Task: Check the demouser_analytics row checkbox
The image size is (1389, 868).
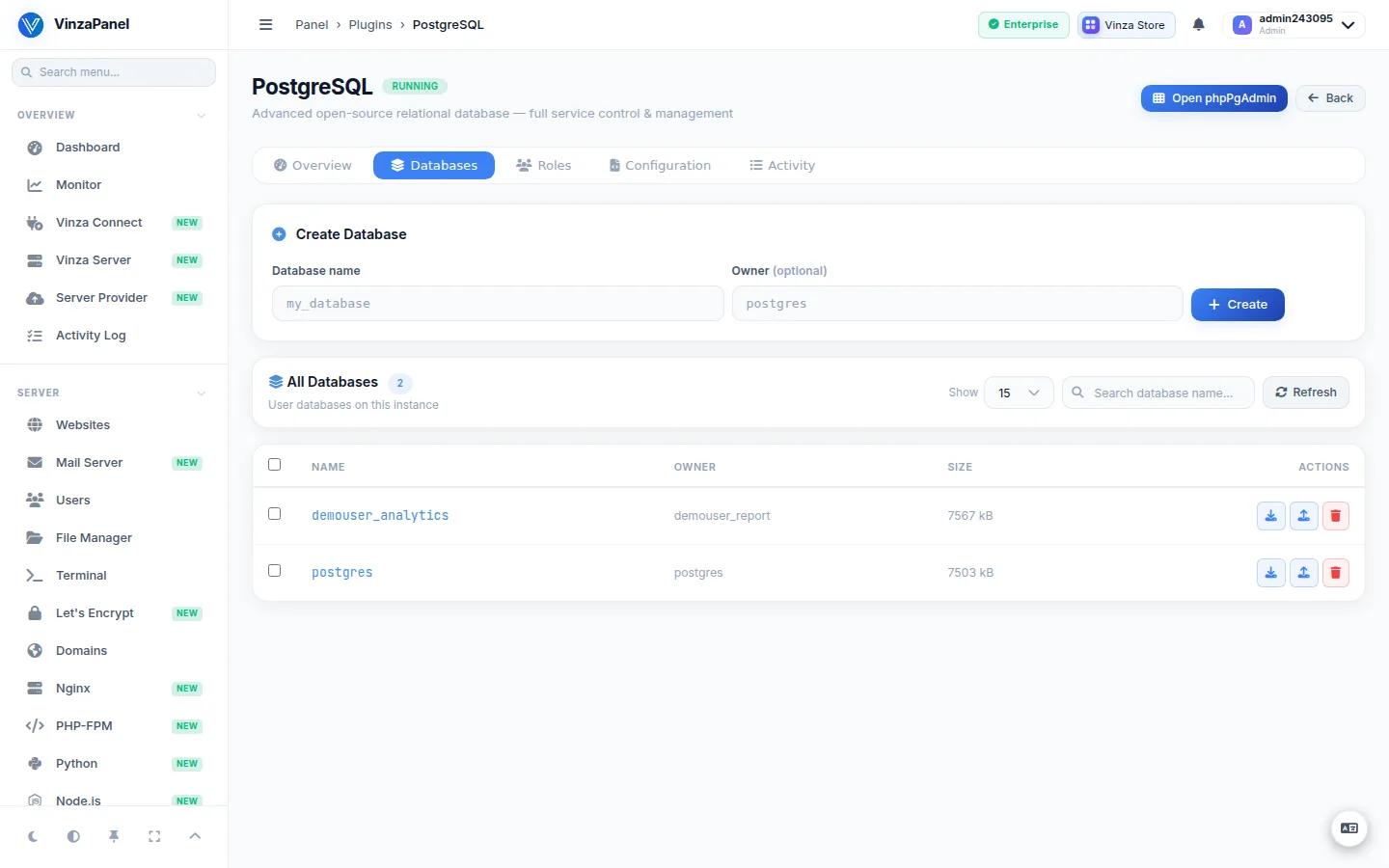Action: (x=274, y=514)
